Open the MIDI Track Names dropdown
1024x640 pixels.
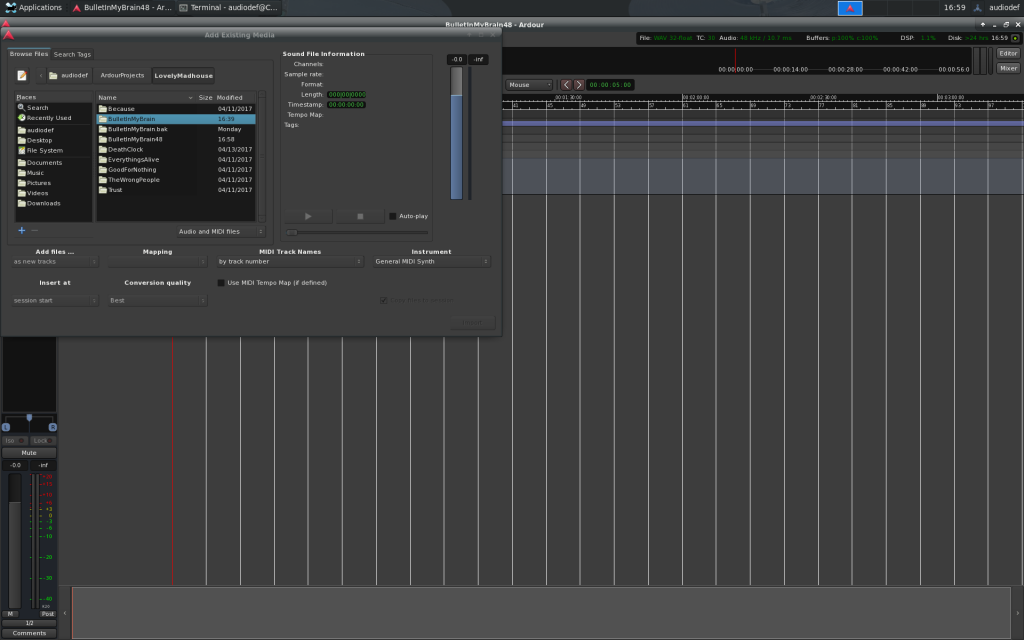(290, 262)
